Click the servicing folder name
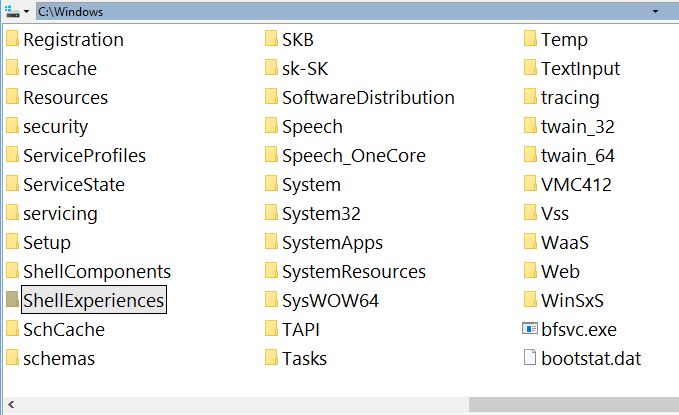679x415 pixels. (60, 214)
